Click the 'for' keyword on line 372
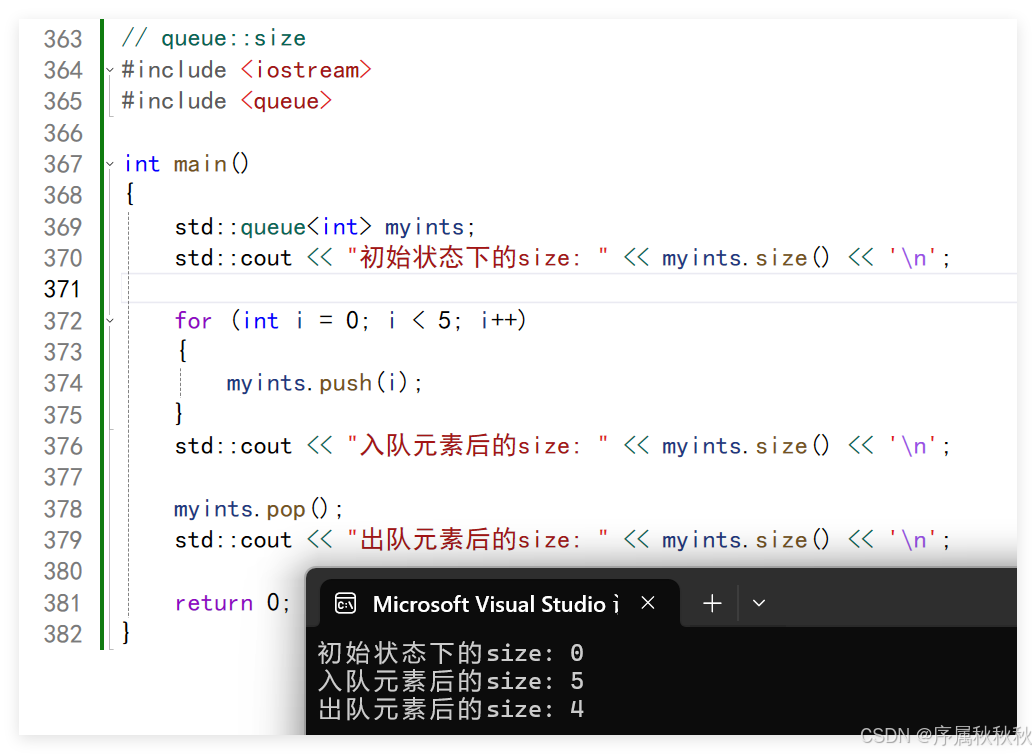 pyautogui.click(x=193, y=320)
